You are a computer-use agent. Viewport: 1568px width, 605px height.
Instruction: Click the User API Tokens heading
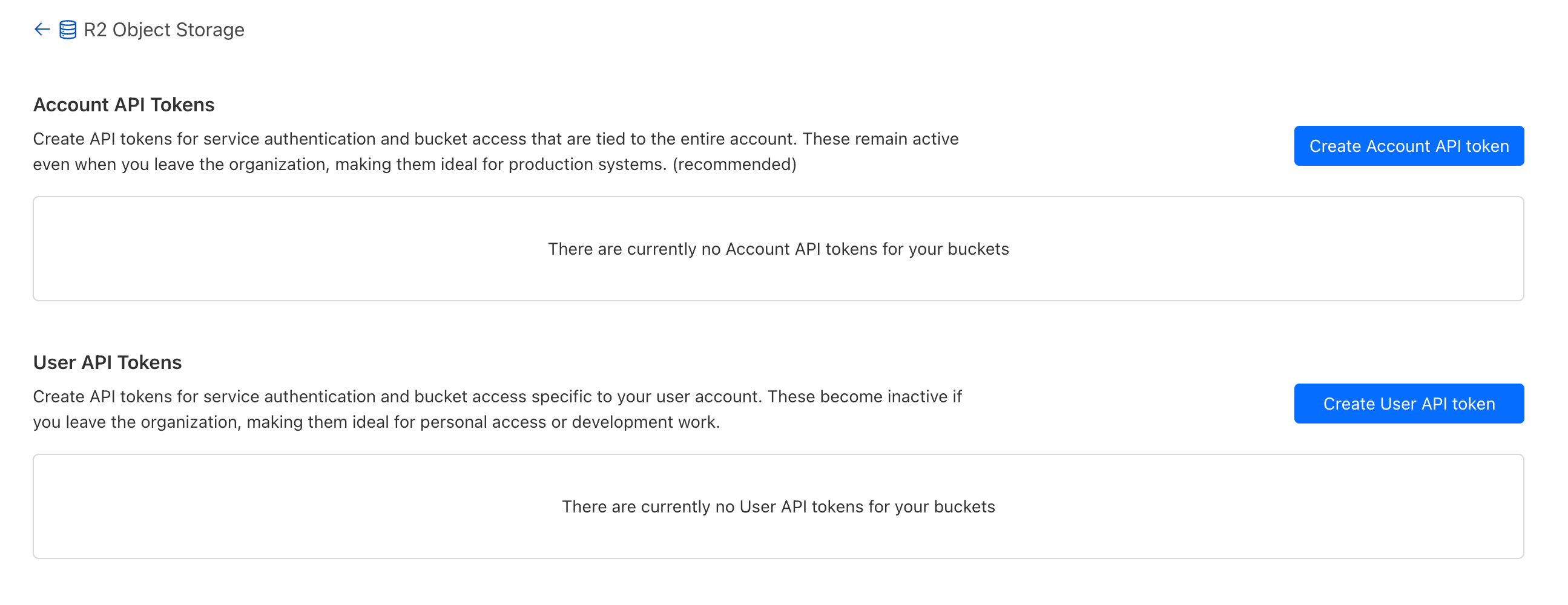[x=107, y=362]
